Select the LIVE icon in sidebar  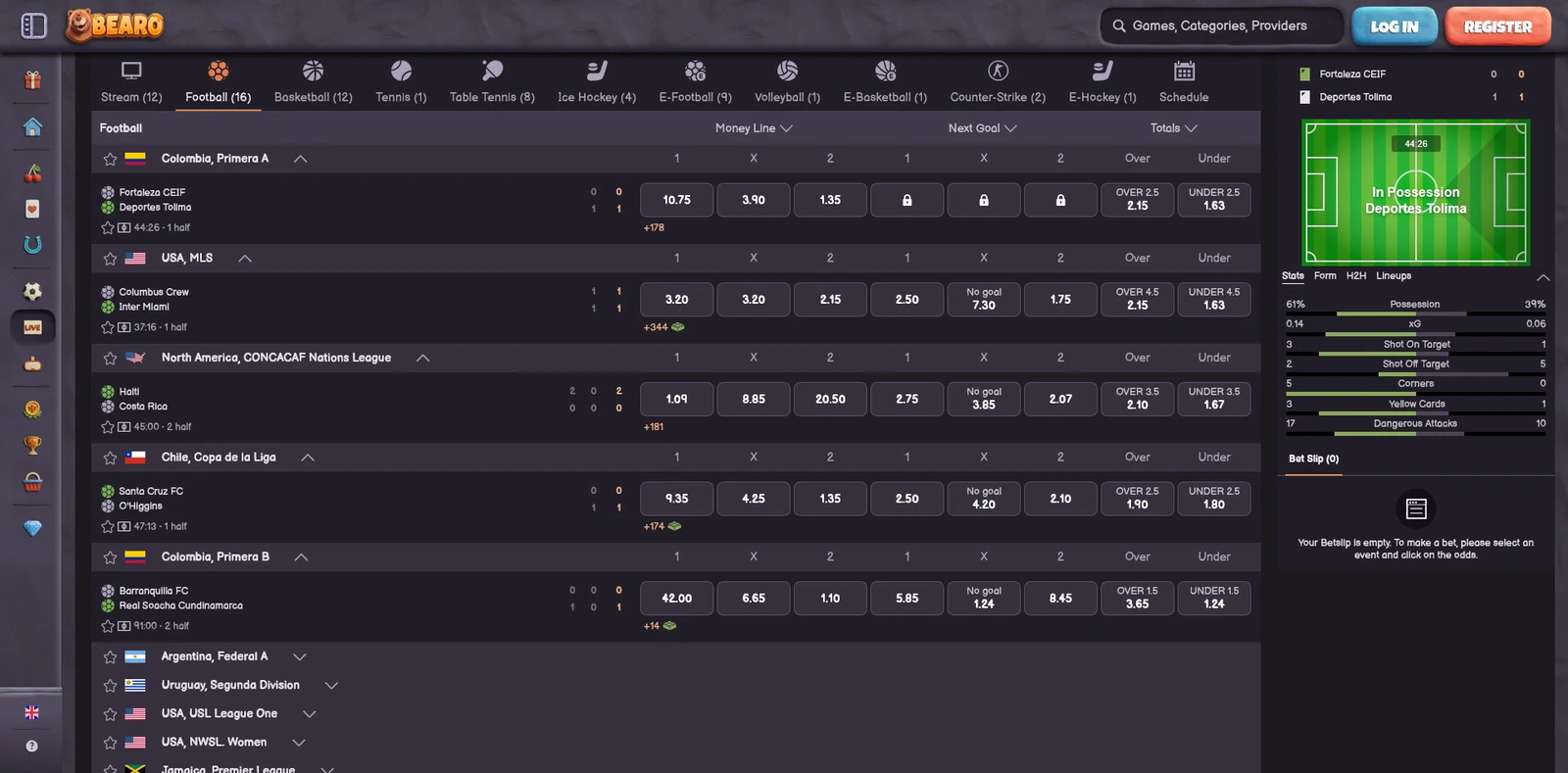tap(32, 327)
